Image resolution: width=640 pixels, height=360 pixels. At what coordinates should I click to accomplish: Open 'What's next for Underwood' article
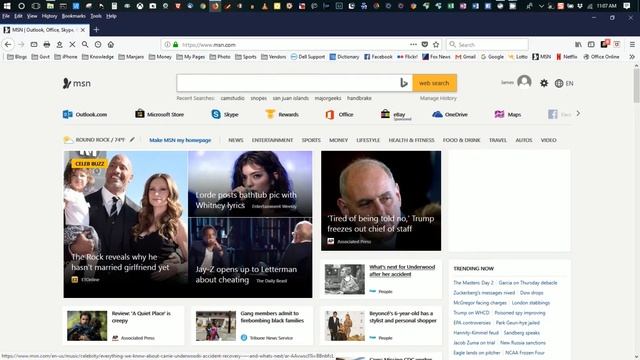click(402, 270)
